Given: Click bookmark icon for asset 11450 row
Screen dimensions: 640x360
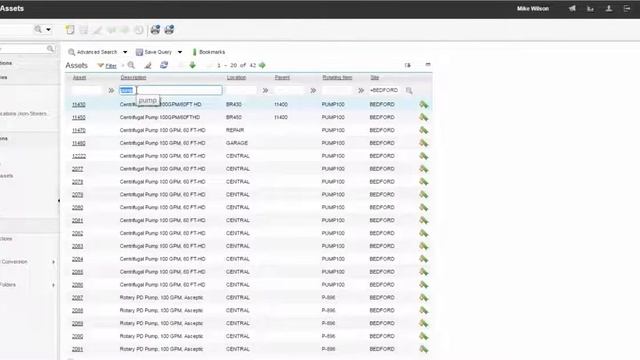Looking at the screenshot, I should click(424, 118).
